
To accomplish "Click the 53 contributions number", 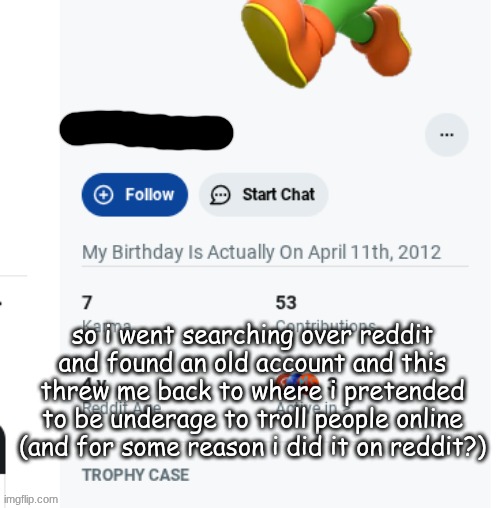I will tap(286, 303).
